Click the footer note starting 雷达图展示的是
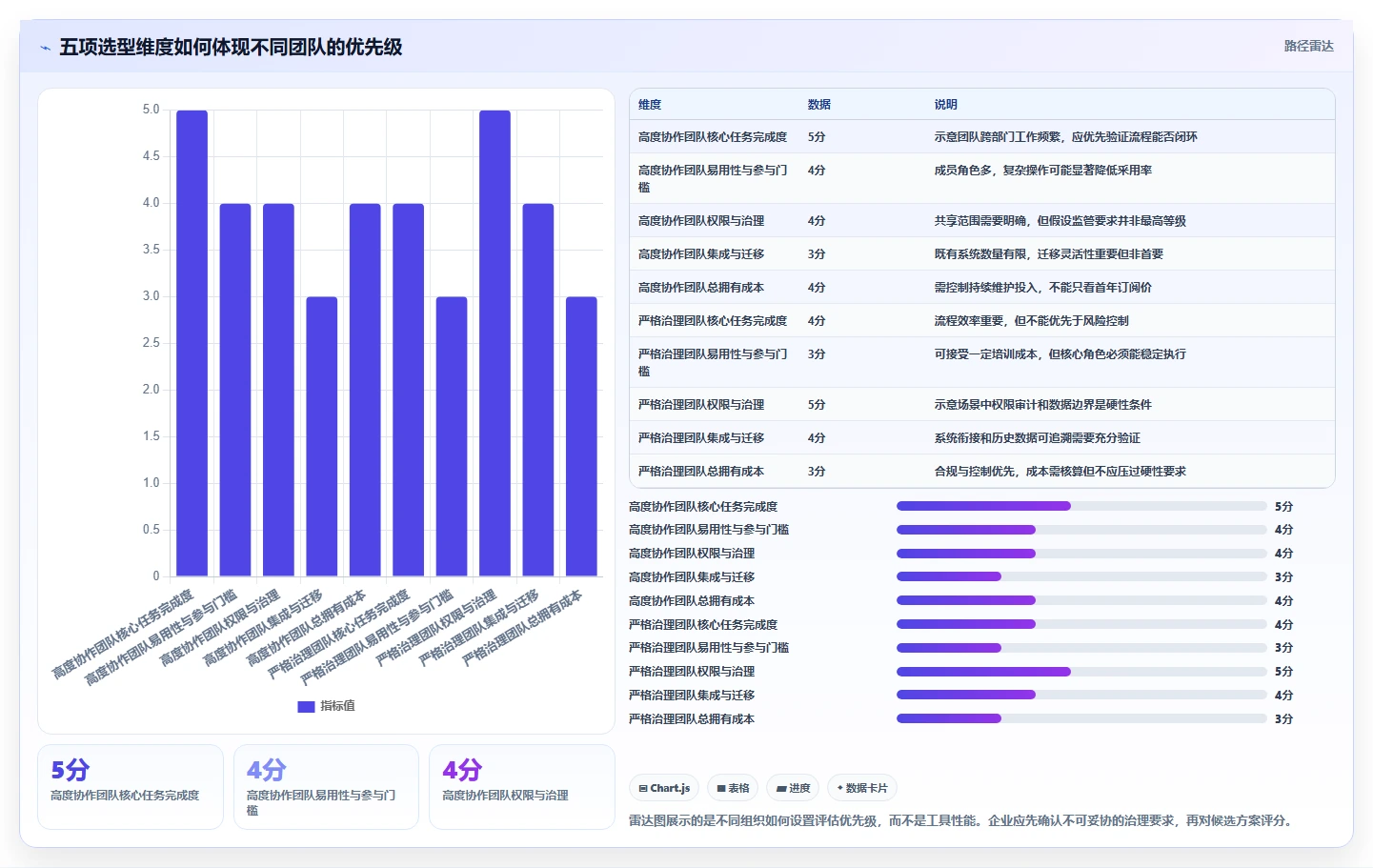Image resolution: width=1373 pixels, height=868 pixels. pyautogui.click(x=962, y=820)
